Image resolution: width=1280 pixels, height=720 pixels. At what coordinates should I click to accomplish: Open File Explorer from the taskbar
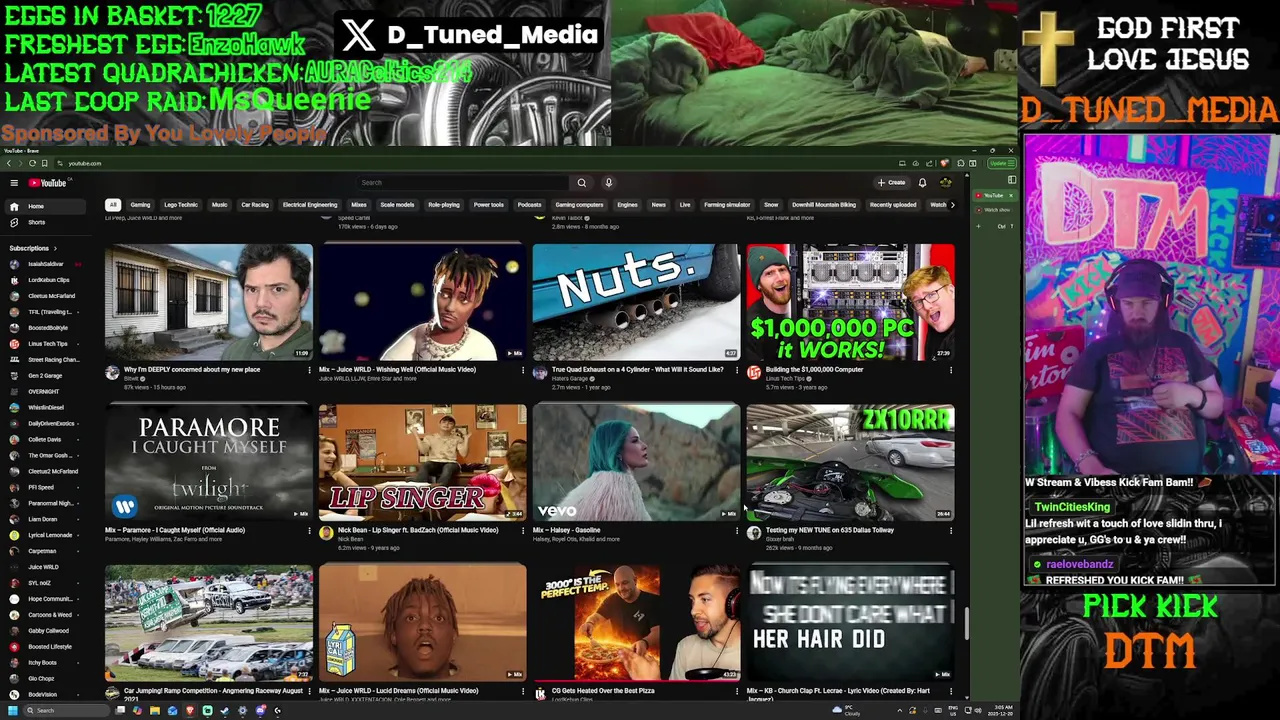tap(155, 710)
